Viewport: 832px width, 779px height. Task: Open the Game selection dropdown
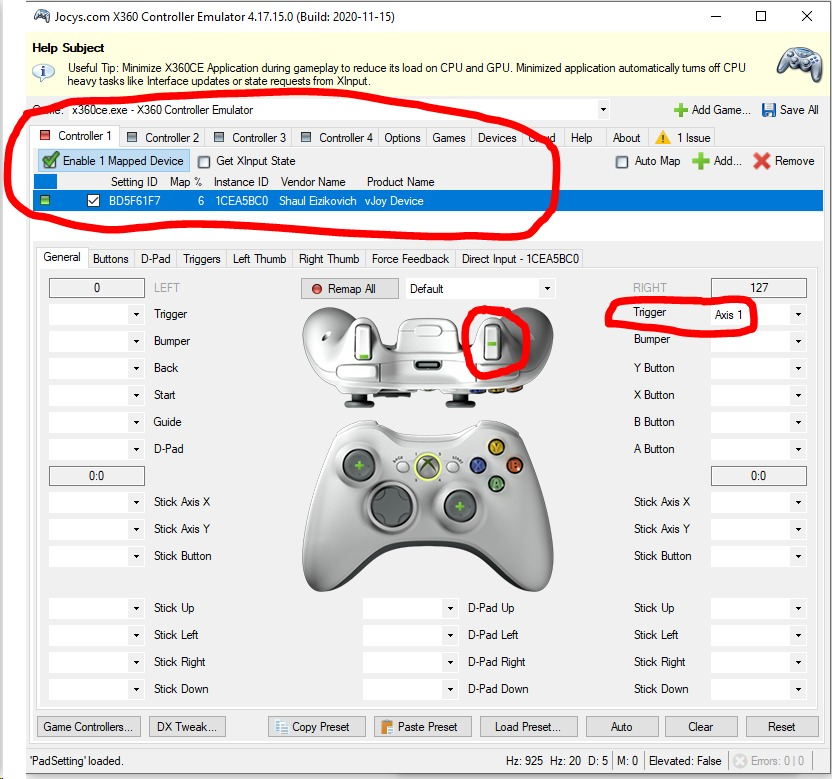pos(603,110)
